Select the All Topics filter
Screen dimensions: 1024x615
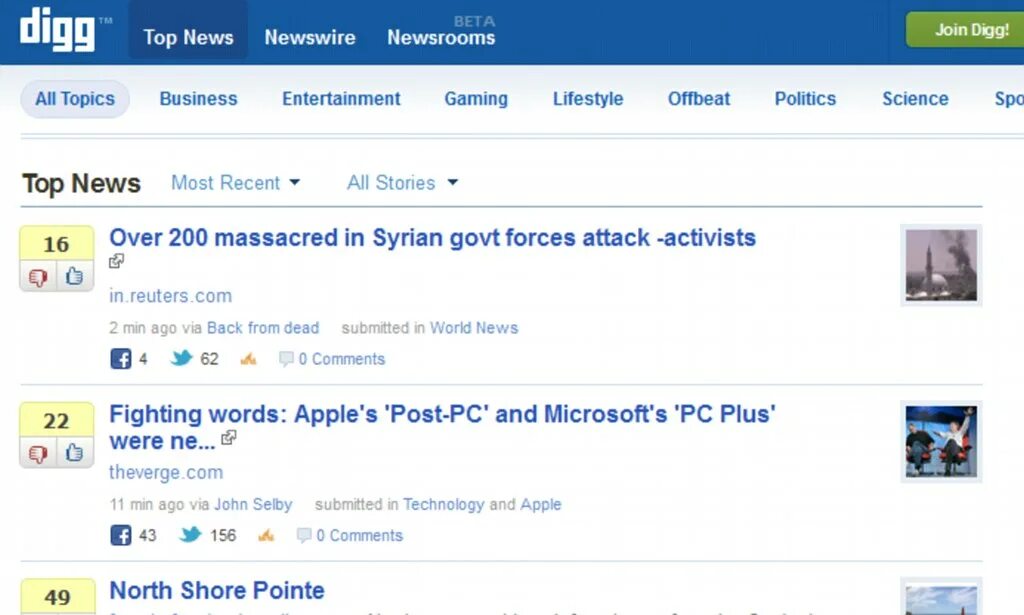click(x=75, y=99)
